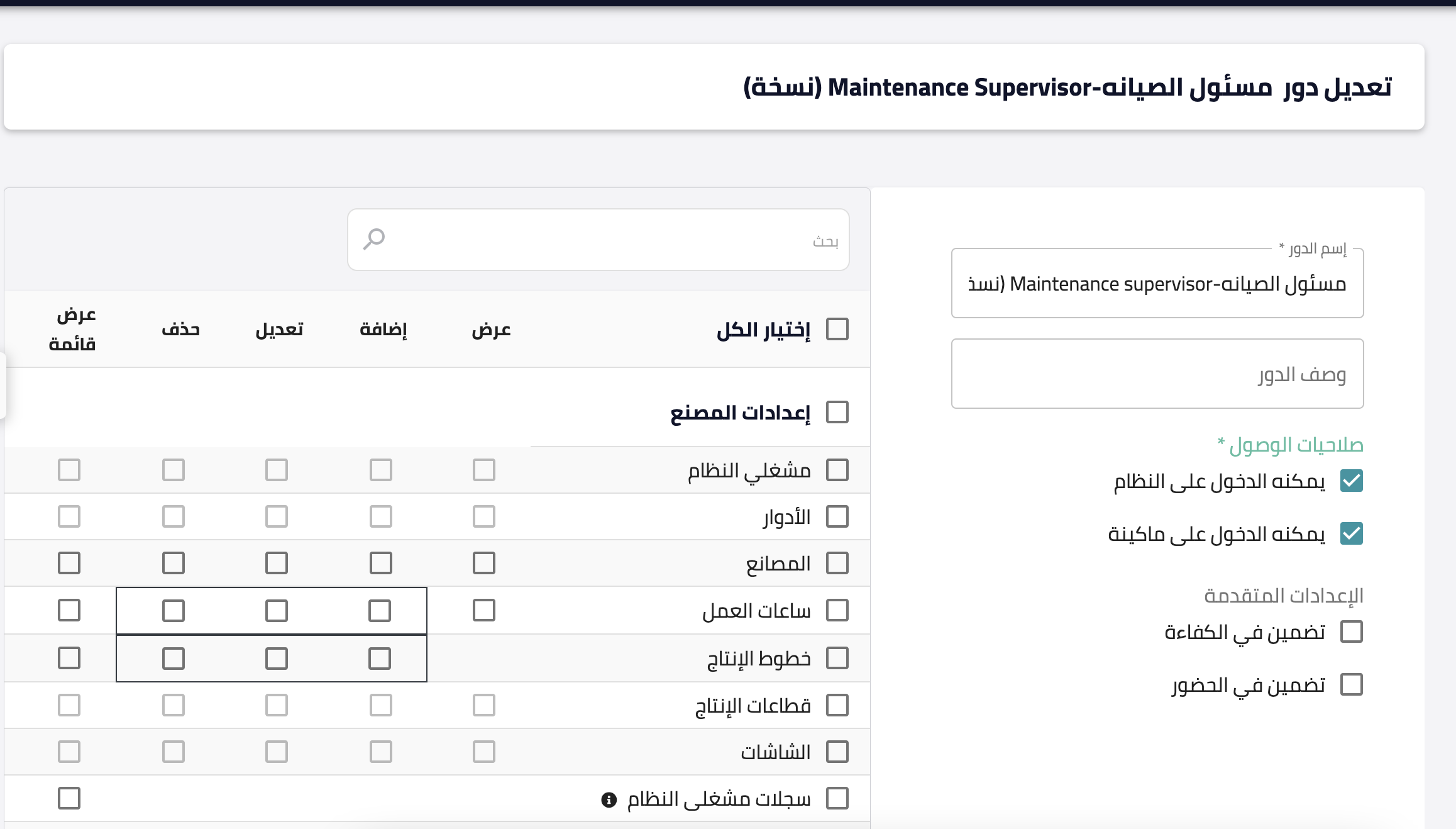
Task: Select the الأدوار row checkbox
Action: coord(837,516)
